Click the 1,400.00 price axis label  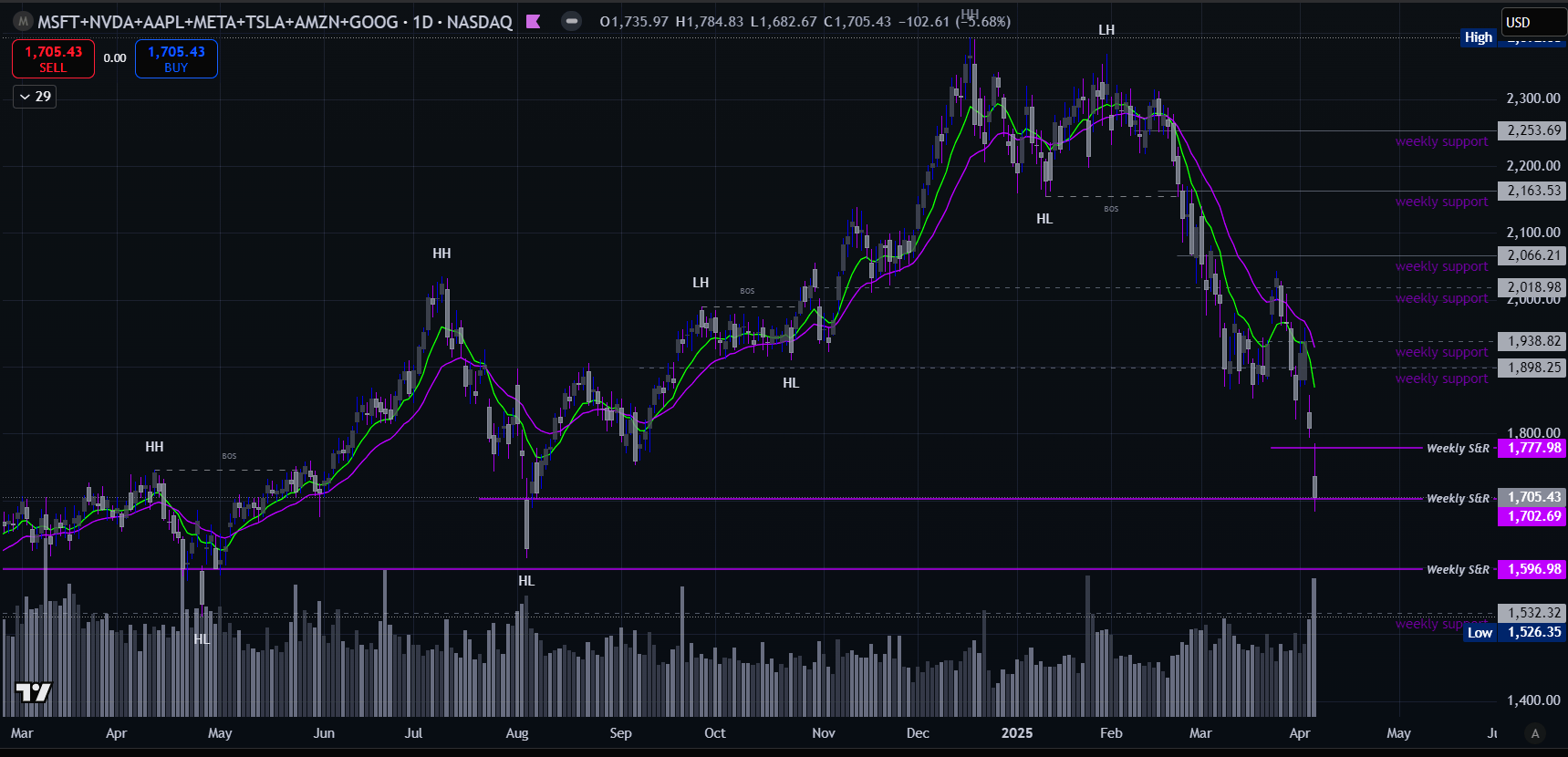1533,700
